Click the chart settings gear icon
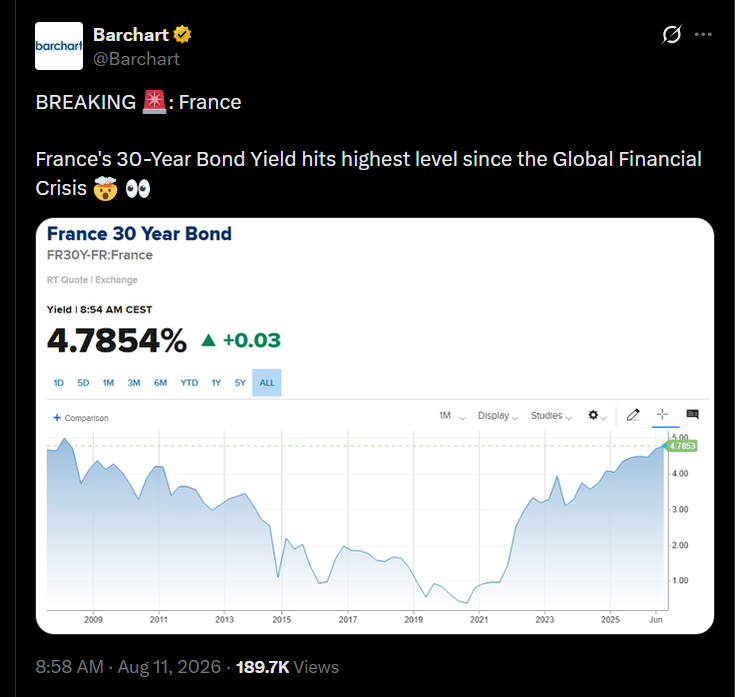 [x=597, y=415]
